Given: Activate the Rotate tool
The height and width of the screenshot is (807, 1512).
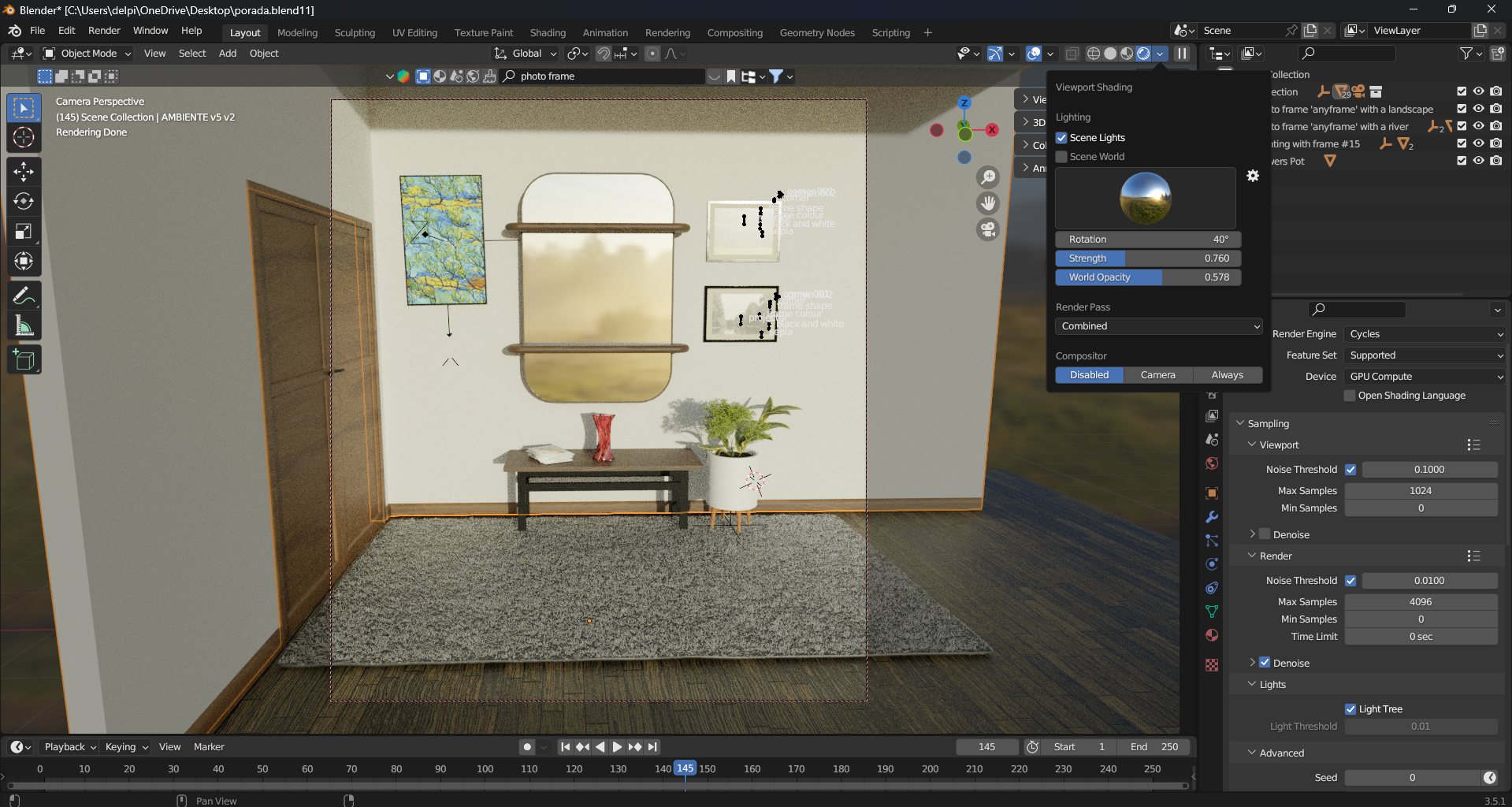Looking at the screenshot, I should (24, 201).
